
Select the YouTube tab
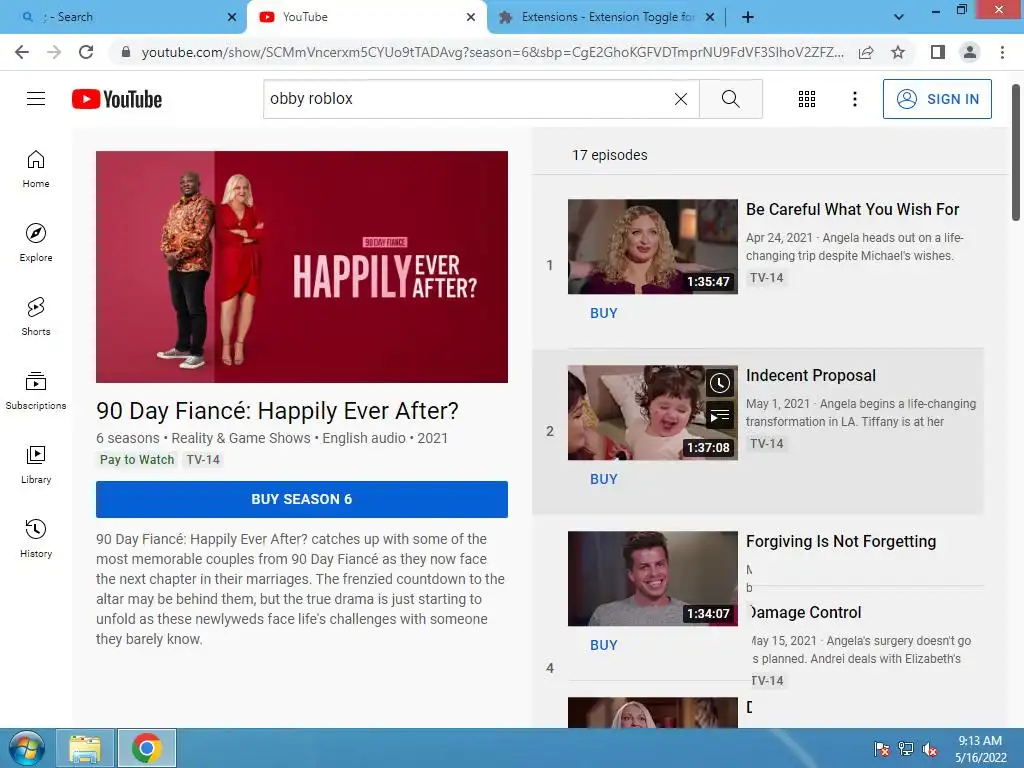coord(366,17)
